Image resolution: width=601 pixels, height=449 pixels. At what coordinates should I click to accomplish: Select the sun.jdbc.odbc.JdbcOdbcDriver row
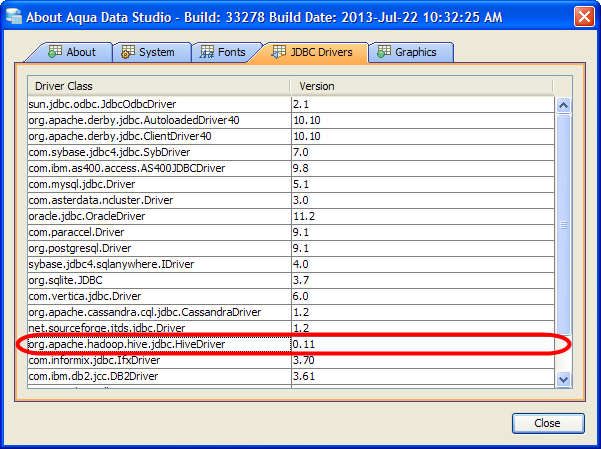(x=291, y=104)
